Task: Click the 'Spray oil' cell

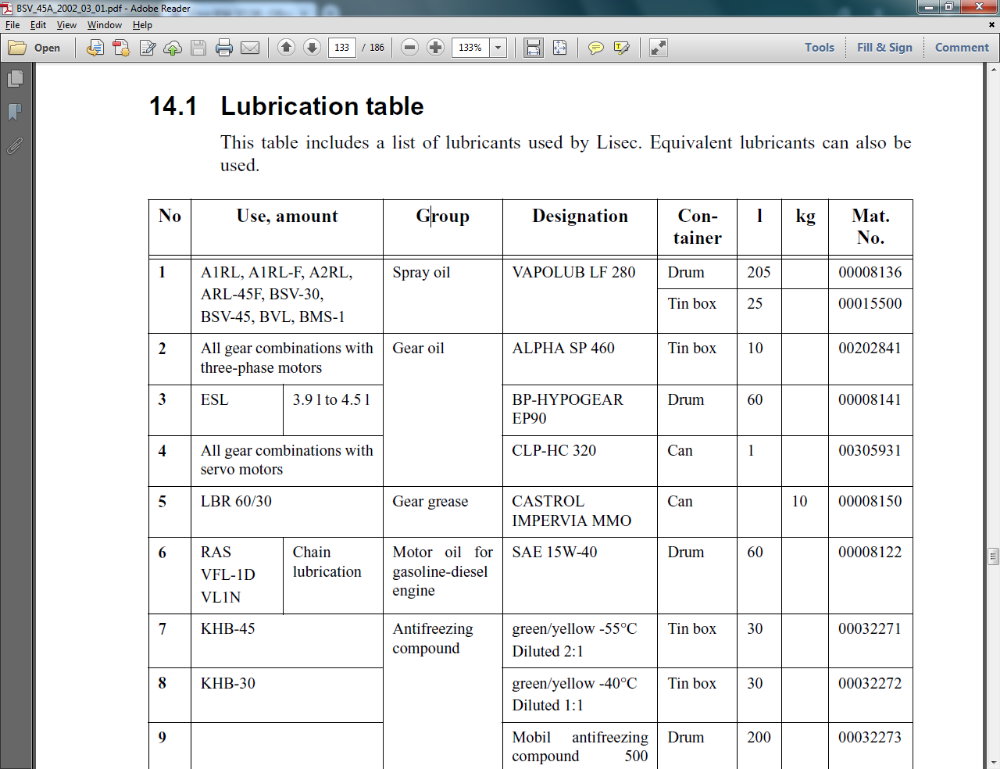Action: coord(421,272)
